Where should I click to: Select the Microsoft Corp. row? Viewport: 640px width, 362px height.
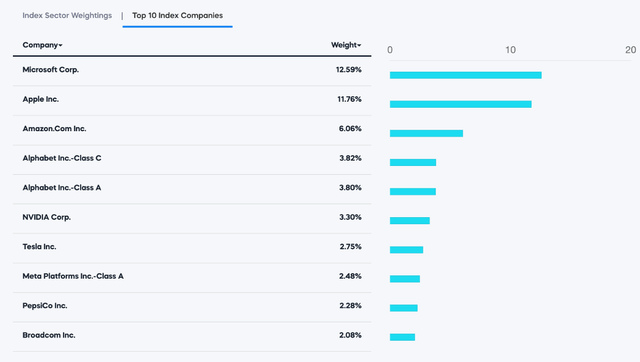[192, 70]
